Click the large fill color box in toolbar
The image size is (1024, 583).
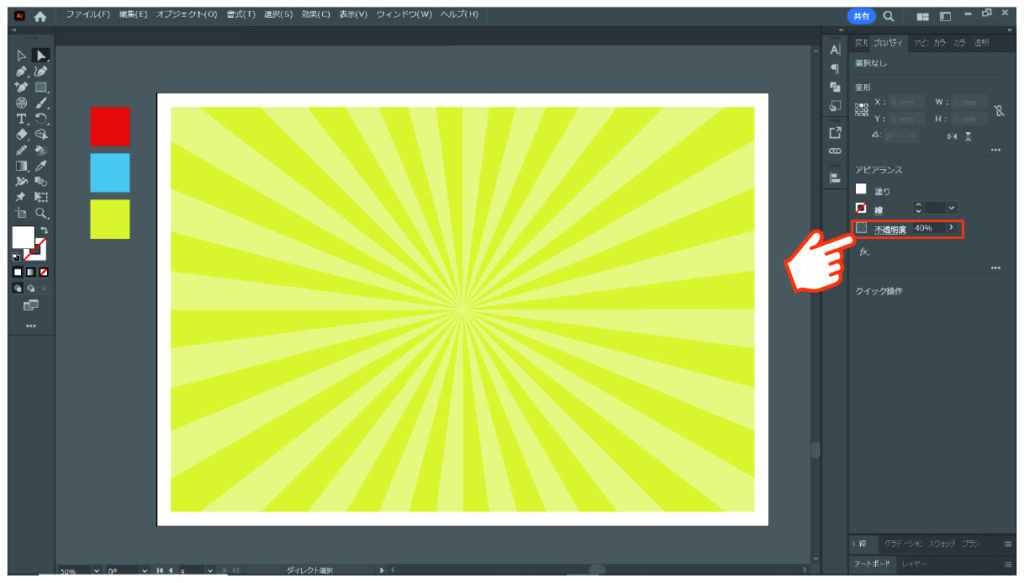(23, 238)
